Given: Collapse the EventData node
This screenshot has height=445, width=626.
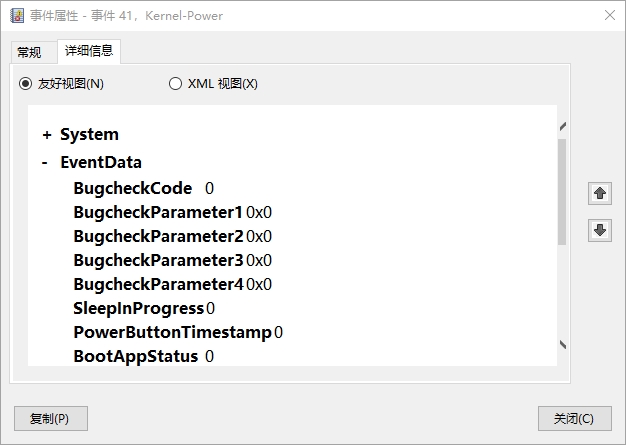Looking at the screenshot, I should pos(45,162).
